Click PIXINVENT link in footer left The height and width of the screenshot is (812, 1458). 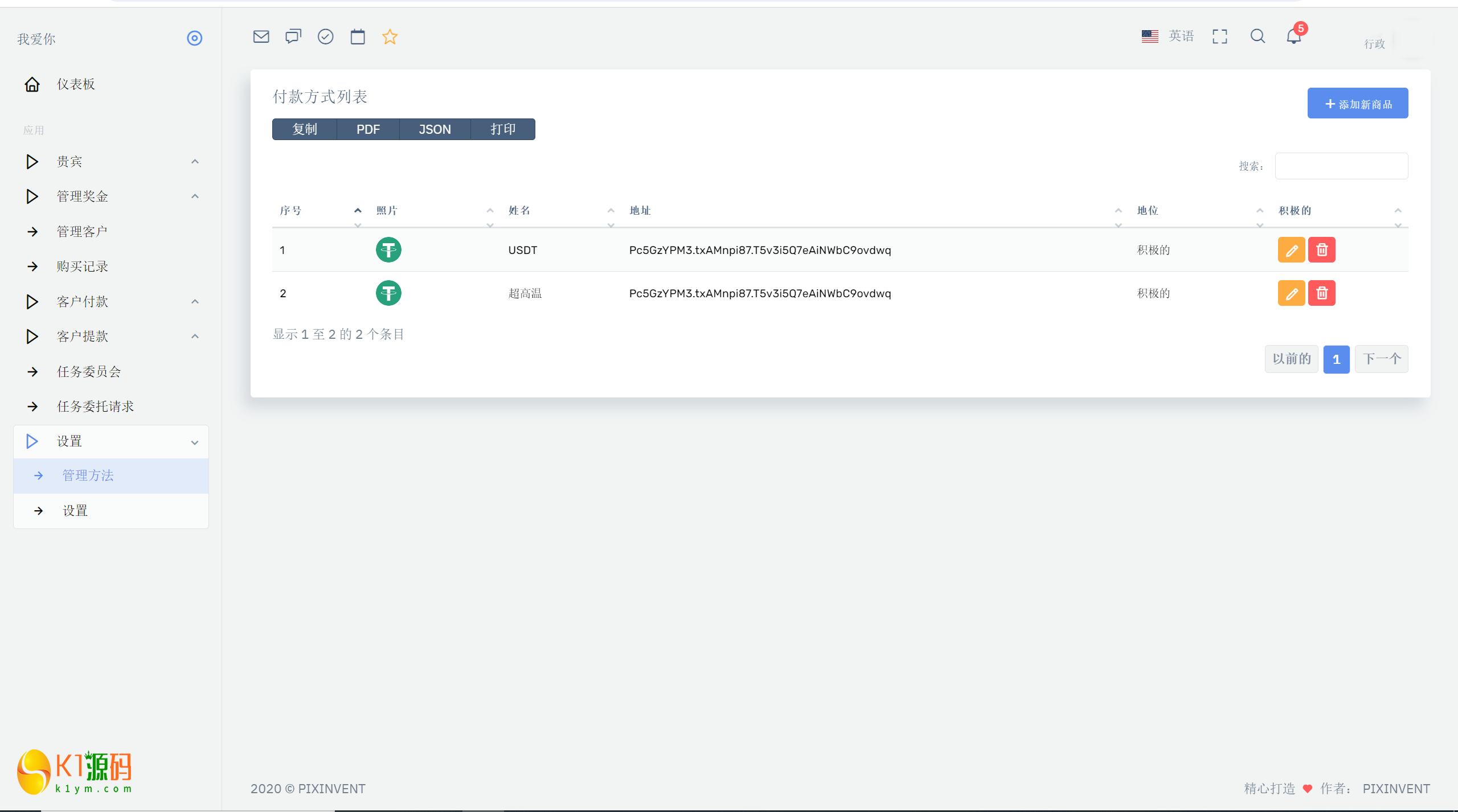[331, 789]
